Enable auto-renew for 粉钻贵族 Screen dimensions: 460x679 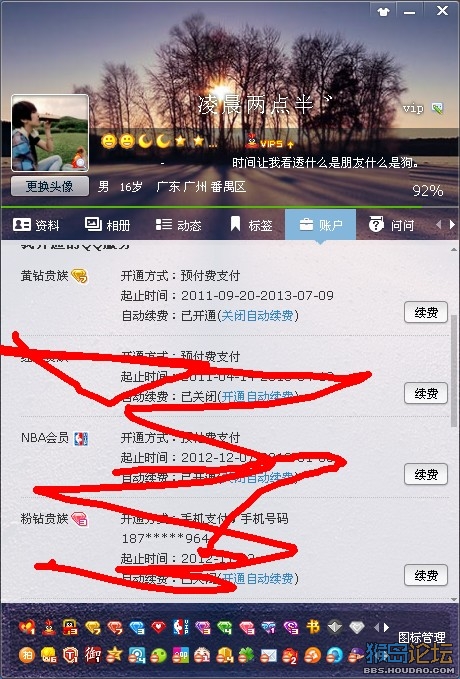[x=257, y=579]
